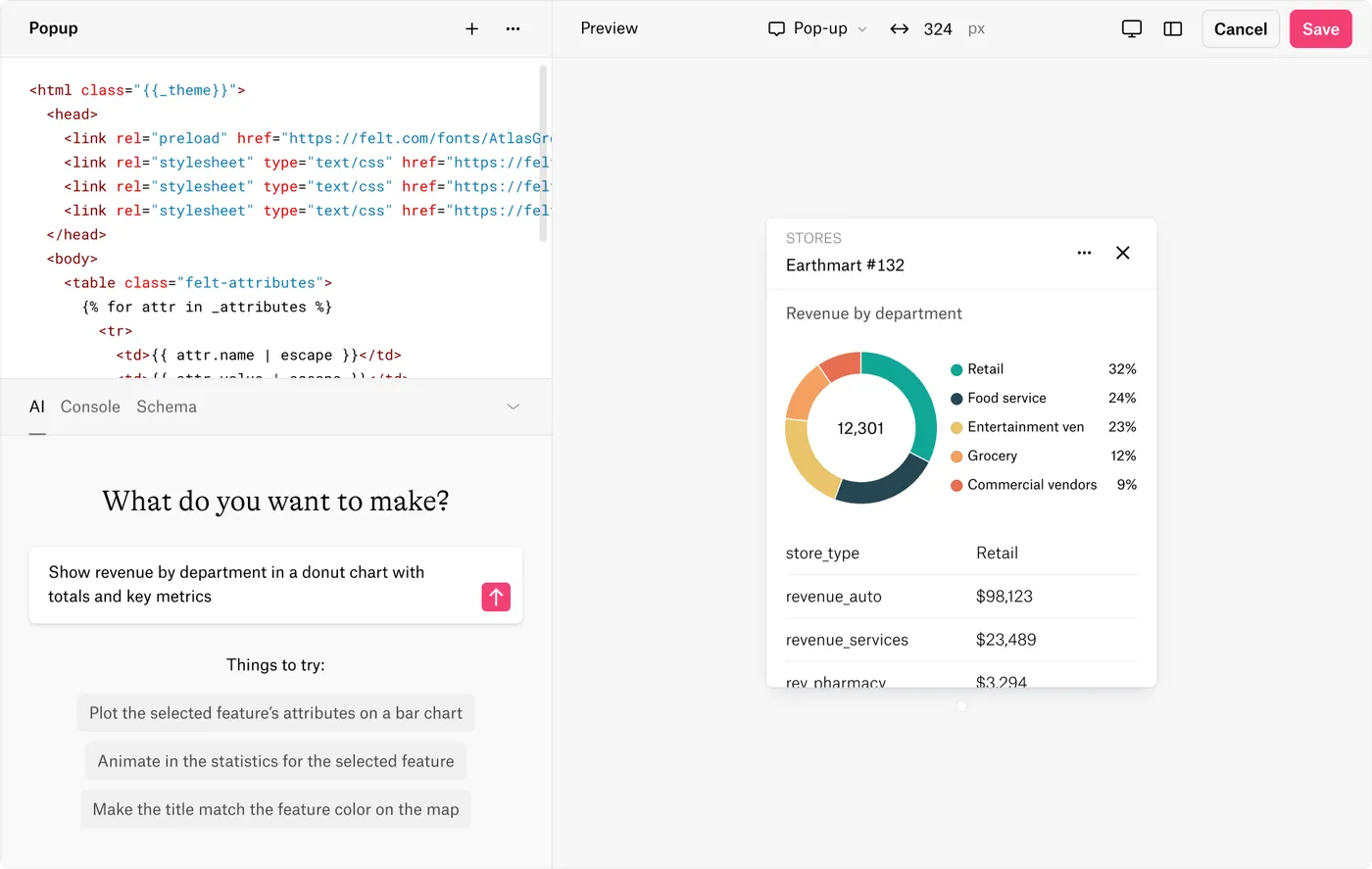This screenshot has height=869, width=1372.
Task: Open the Console tab
Action: point(90,407)
